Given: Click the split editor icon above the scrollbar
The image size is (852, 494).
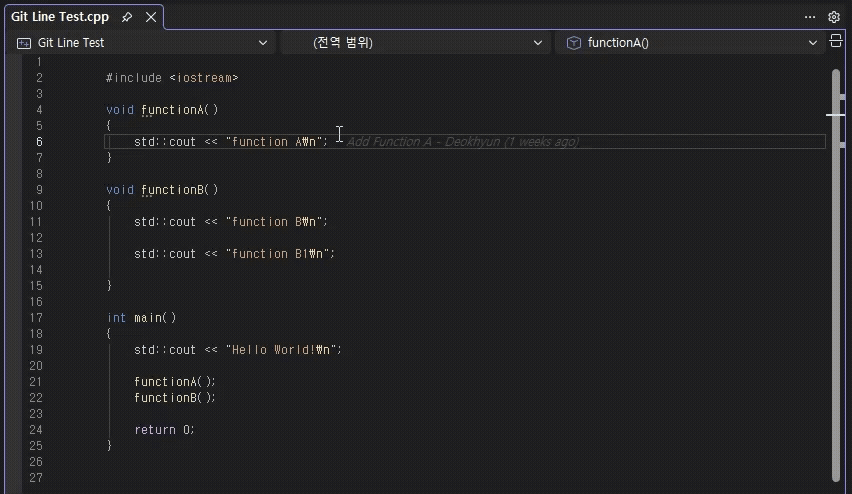Looking at the screenshot, I should 836,40.
